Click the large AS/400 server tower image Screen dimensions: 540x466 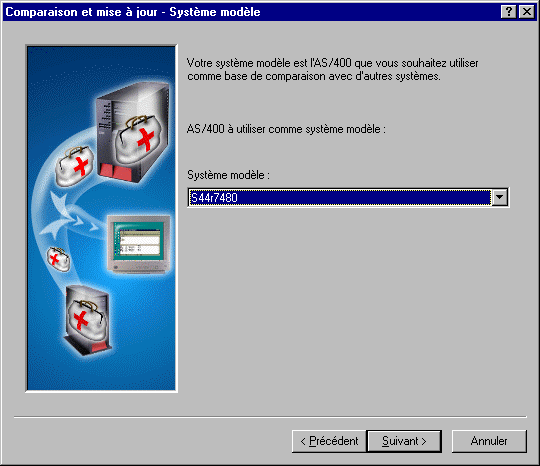click(133, 133)
